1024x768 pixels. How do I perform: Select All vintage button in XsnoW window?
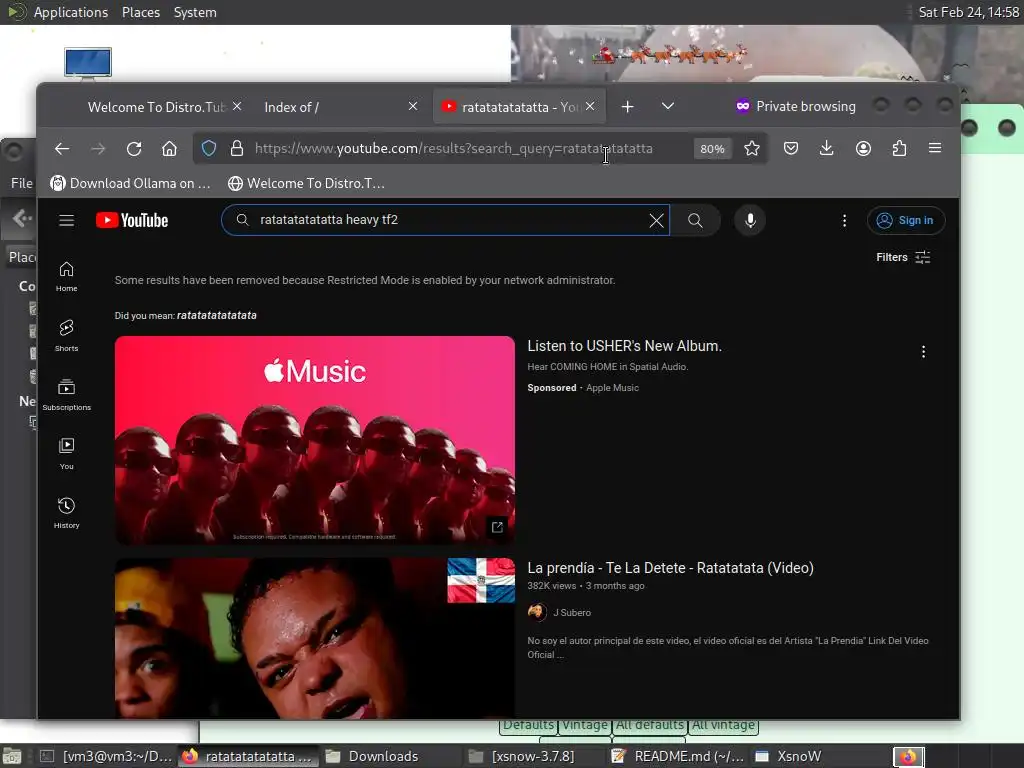coord(723,725)
